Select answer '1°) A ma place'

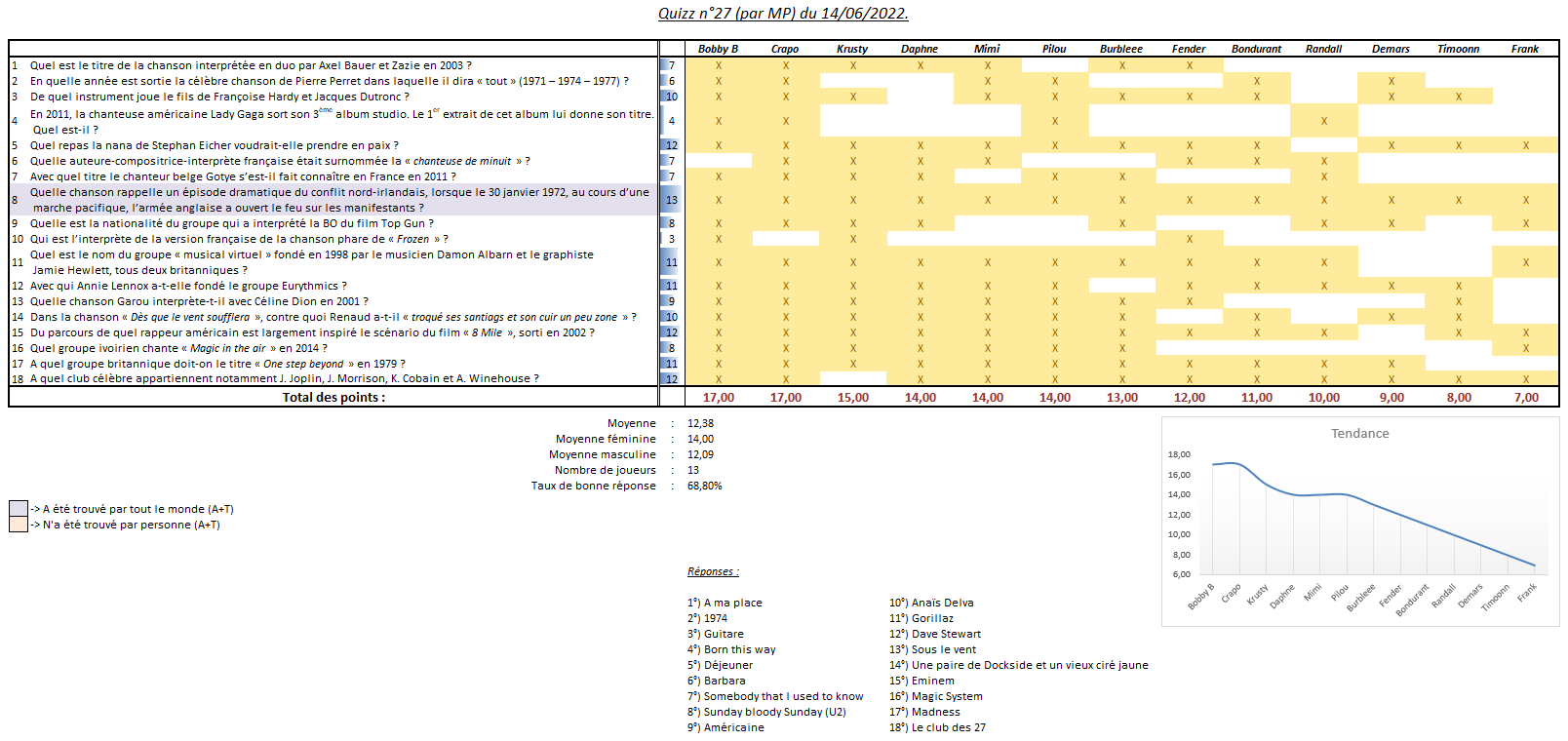pos(725,603)
